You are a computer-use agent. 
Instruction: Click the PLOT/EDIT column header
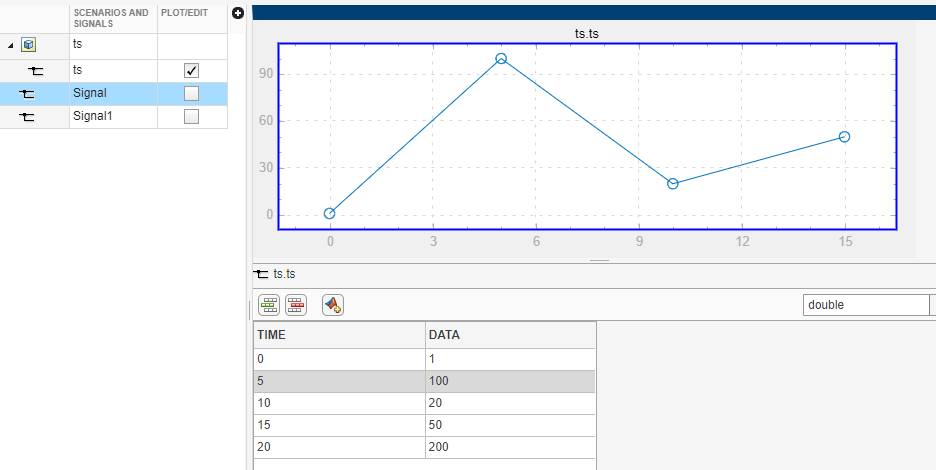point(192,18)
